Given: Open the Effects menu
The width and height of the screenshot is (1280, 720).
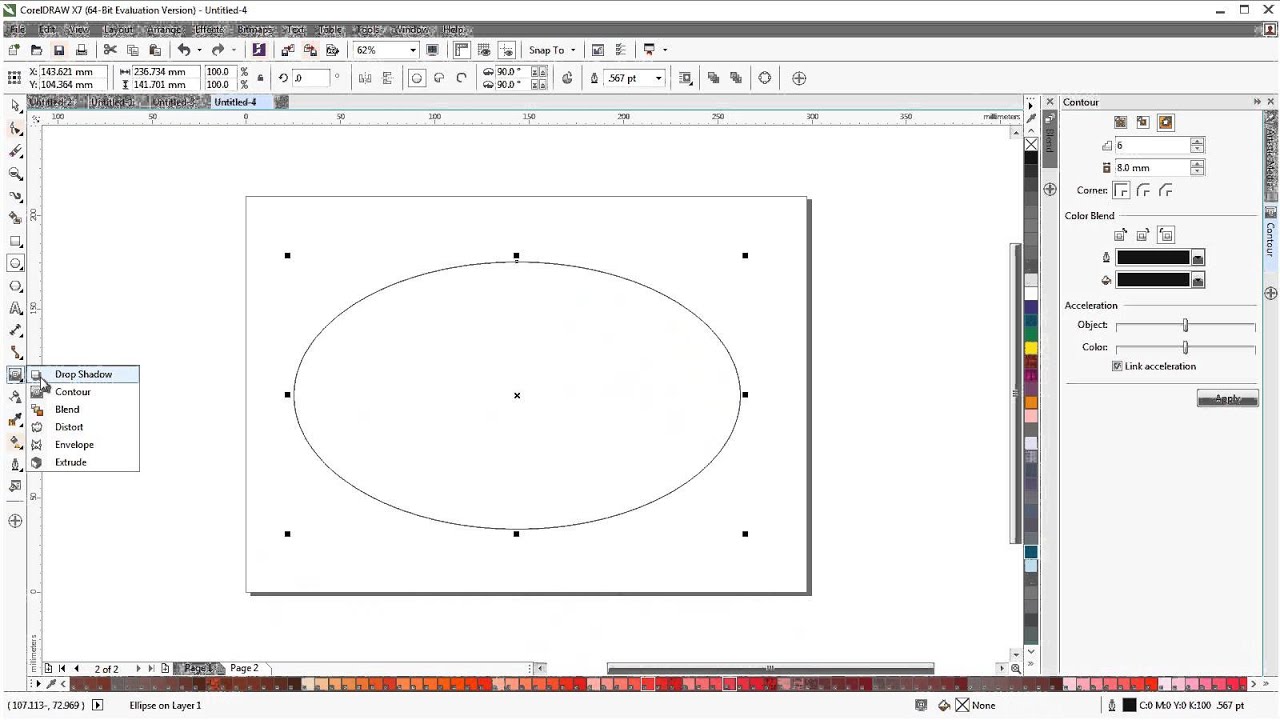Looking at the screenshot, I should click(209, 30).
